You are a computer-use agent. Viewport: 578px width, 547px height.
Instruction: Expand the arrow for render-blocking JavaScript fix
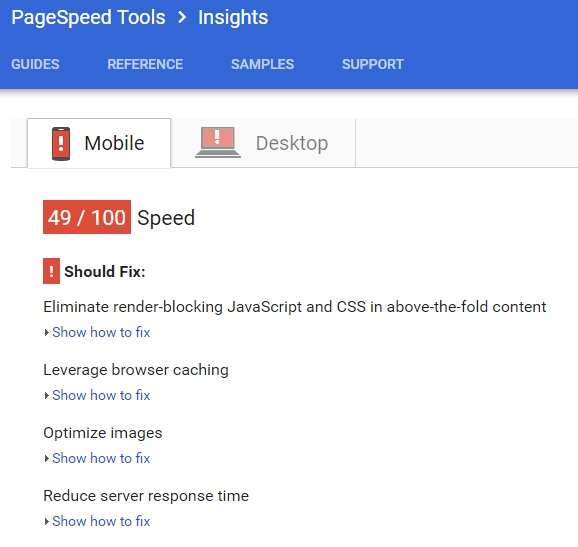tap(46, 332)
